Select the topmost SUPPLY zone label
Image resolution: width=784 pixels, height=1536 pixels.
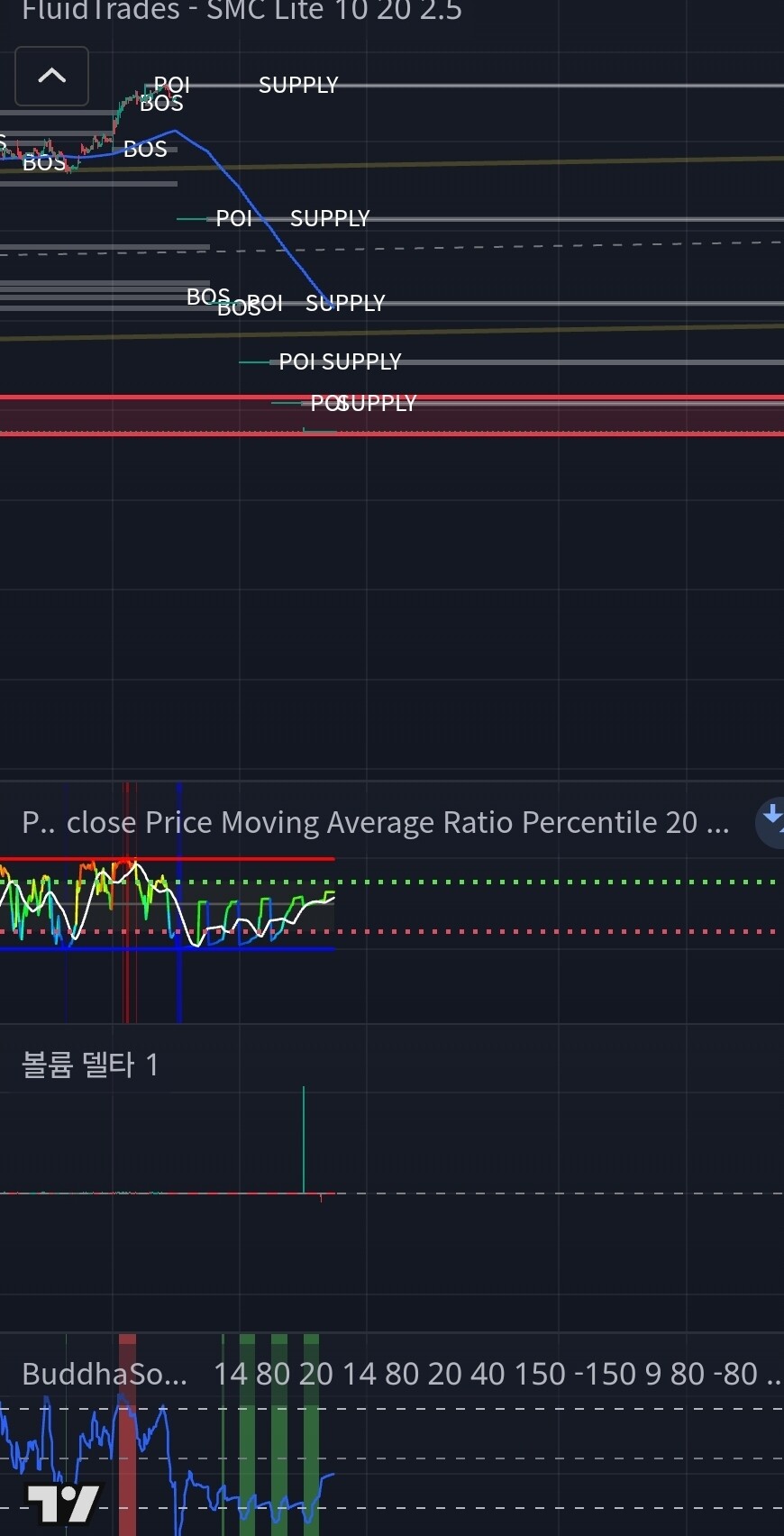[298, 85]
